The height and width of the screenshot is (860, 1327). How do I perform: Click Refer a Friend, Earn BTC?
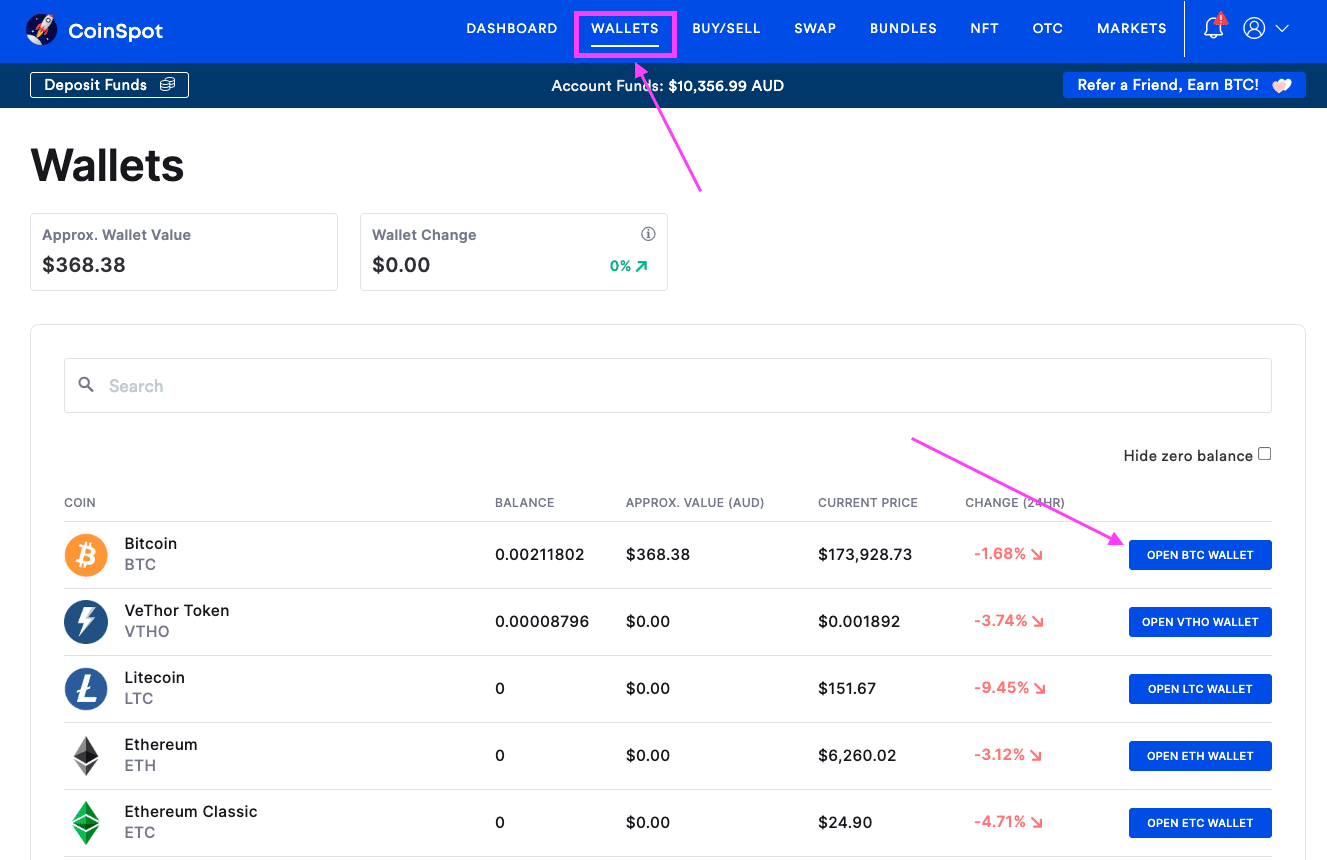1184,85
